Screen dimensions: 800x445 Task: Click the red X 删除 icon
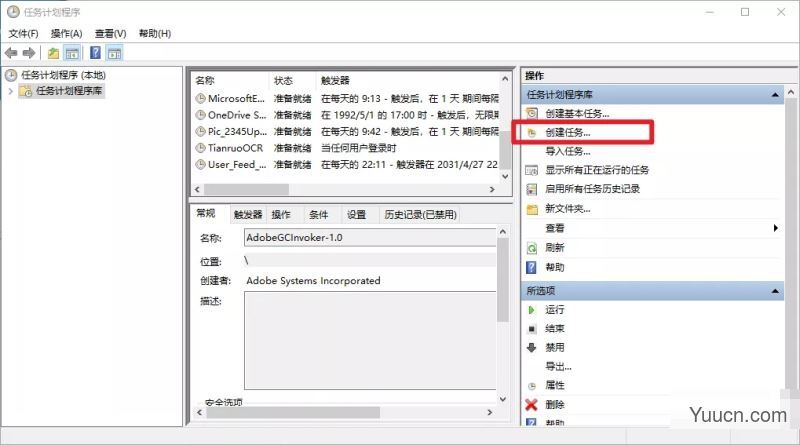(x=531, y=405)
